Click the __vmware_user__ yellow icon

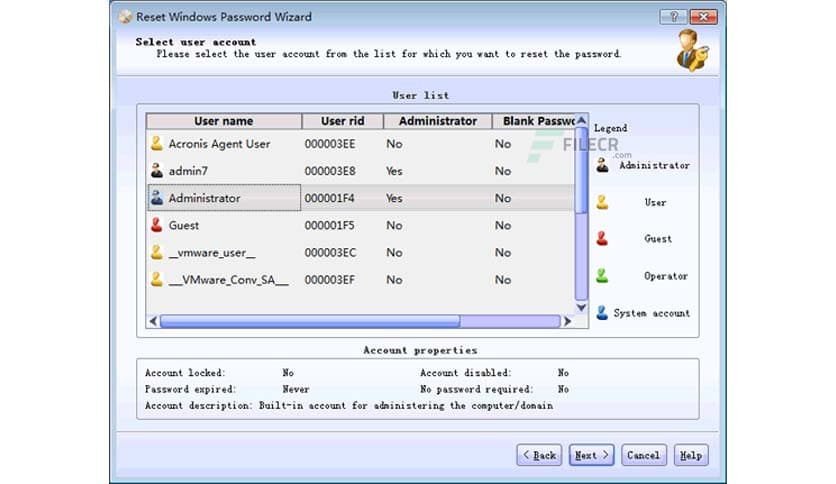[156, 252]
